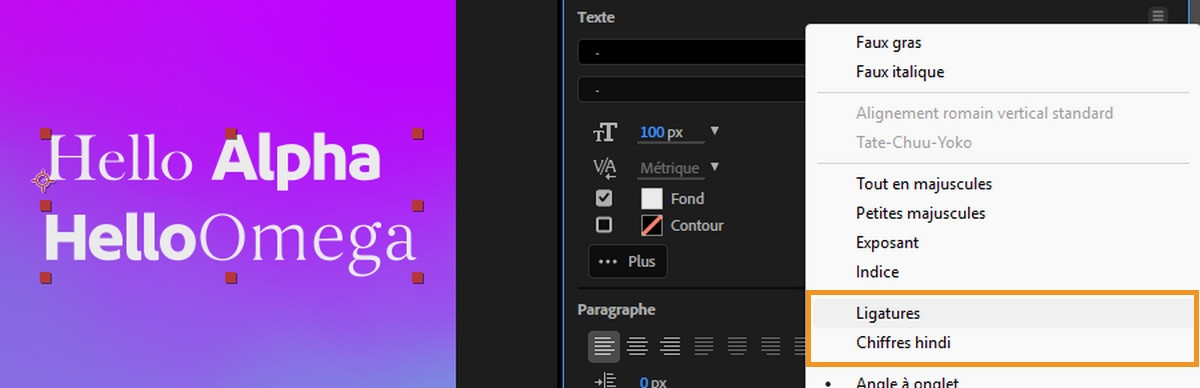Screen dimensions: 1200x388
Task: Click the Contour none color swatch
Action: click(652, 225)
